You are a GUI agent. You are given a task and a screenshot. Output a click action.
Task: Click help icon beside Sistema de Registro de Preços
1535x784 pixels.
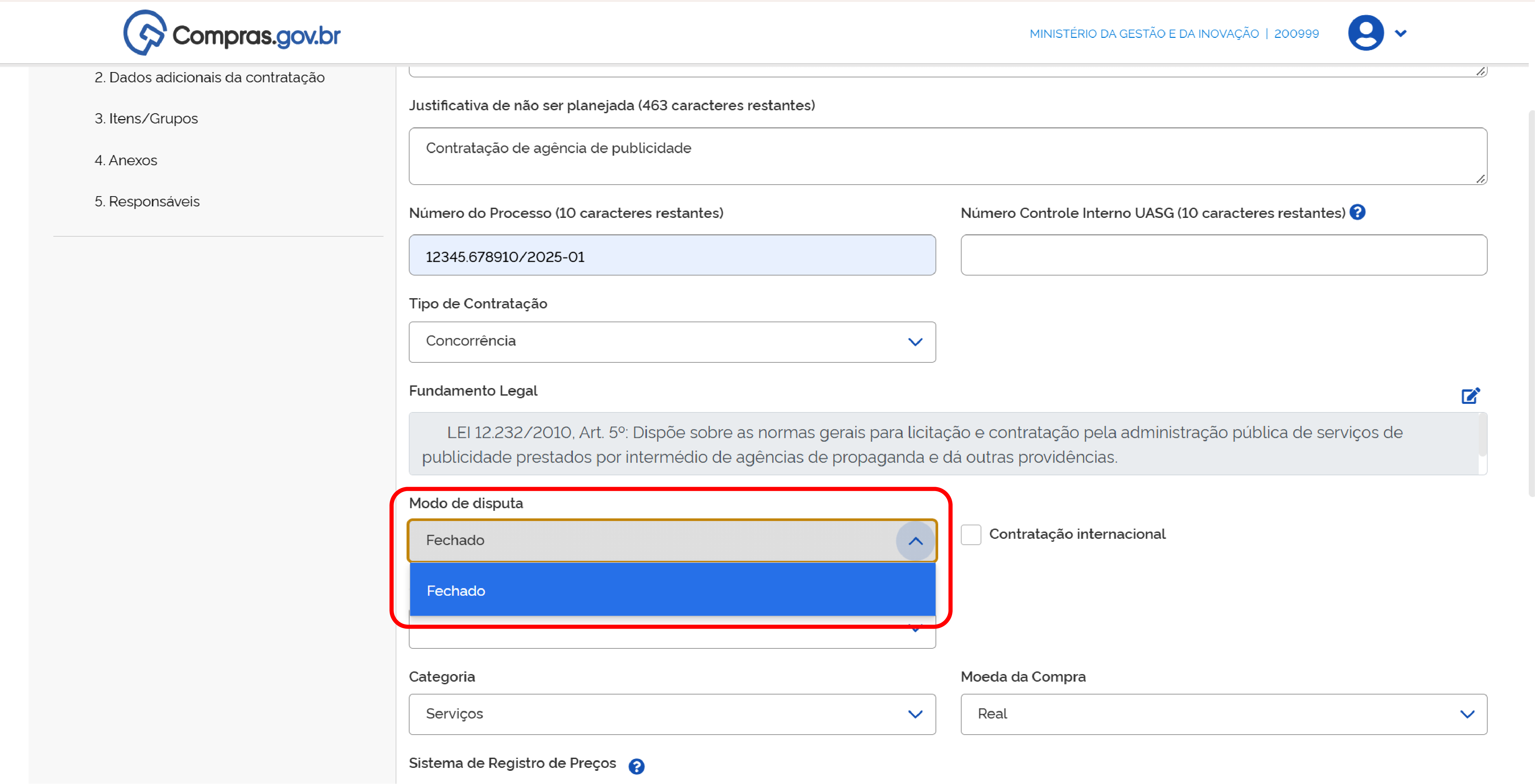click(x=636, y=766)
